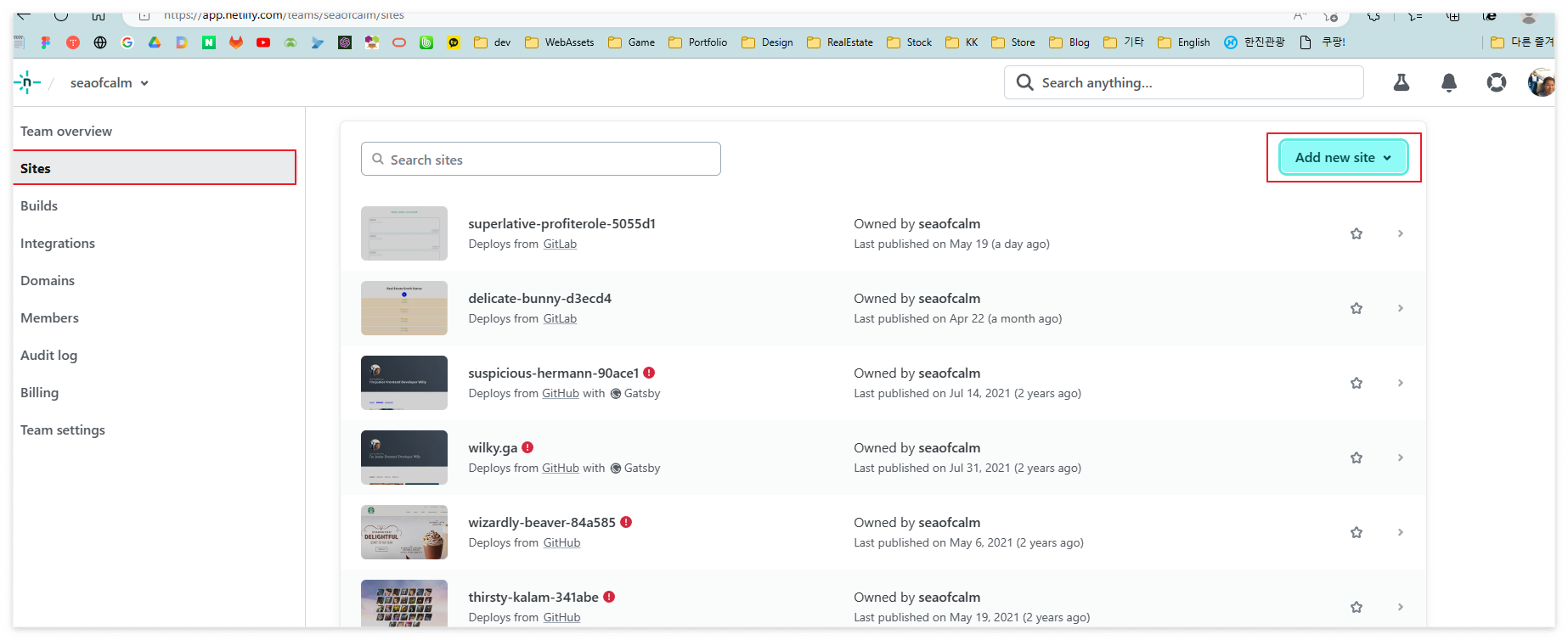Open Members in the sidebar
This screenshot has width=1568, height=640.
49,318
